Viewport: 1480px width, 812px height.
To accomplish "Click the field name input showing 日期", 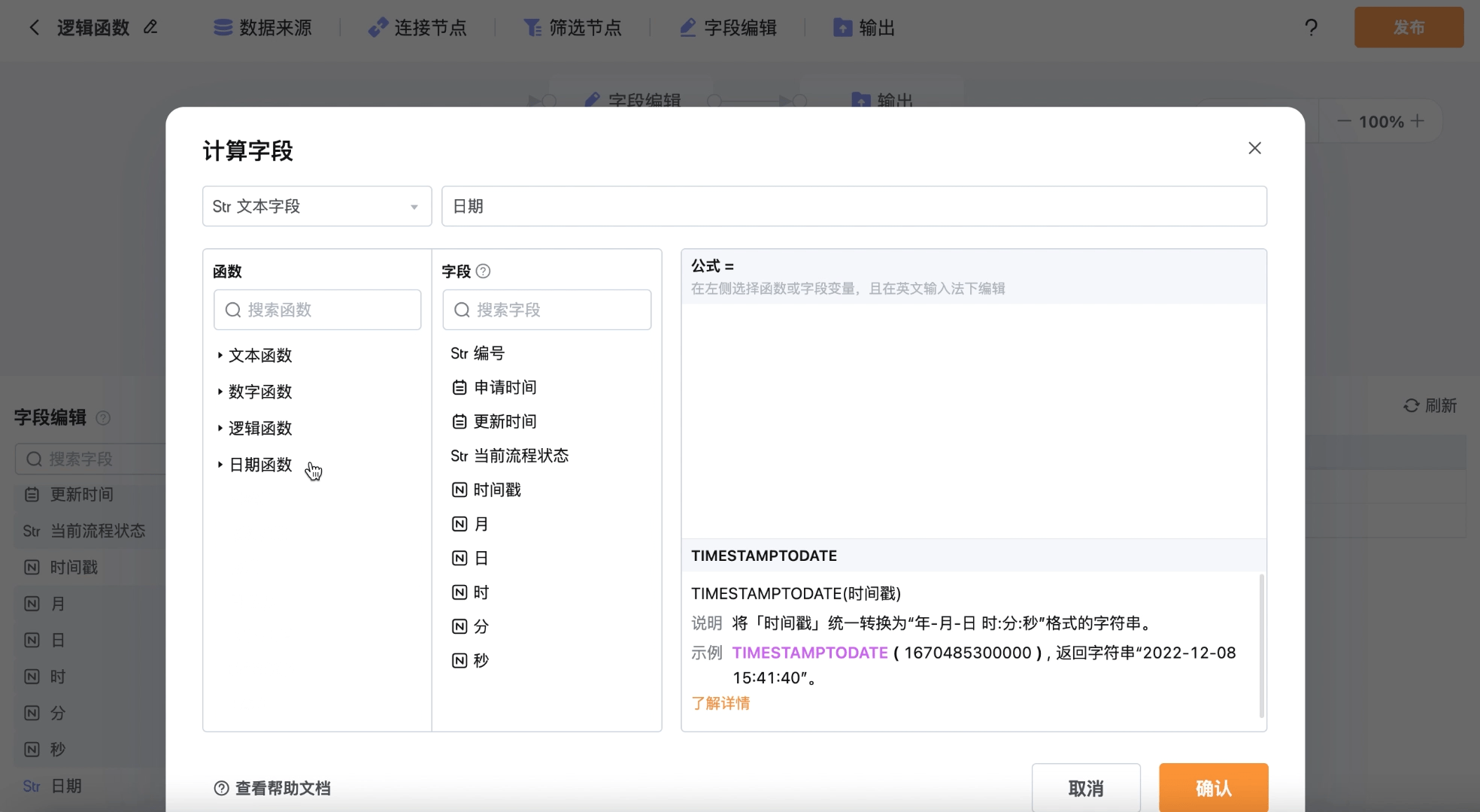I will click(x=854, y=206).
